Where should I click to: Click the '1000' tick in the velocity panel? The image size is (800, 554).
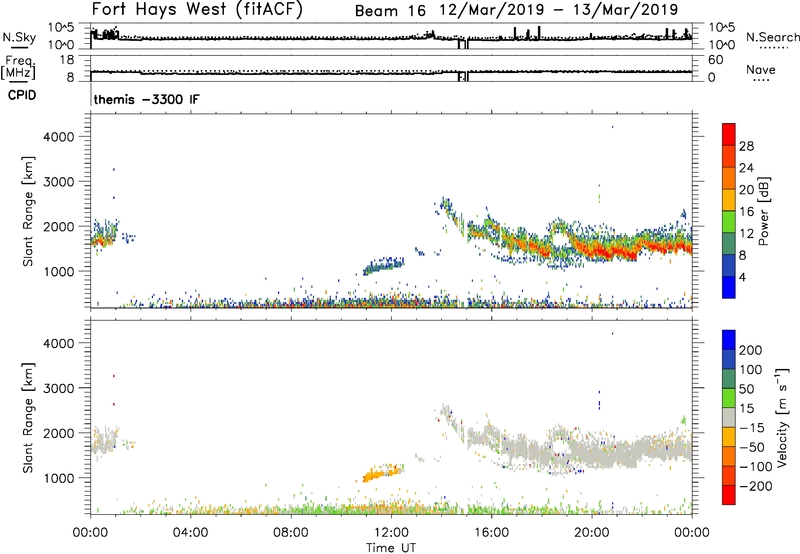(59, 478)
